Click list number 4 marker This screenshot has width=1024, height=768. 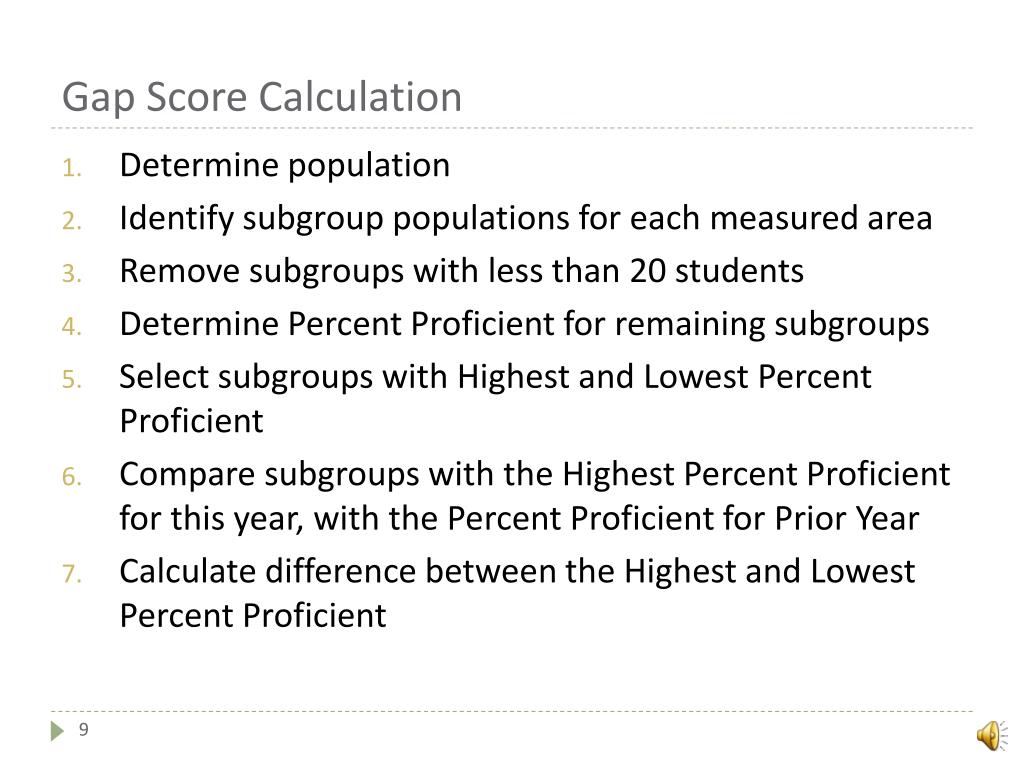[72, 327]
